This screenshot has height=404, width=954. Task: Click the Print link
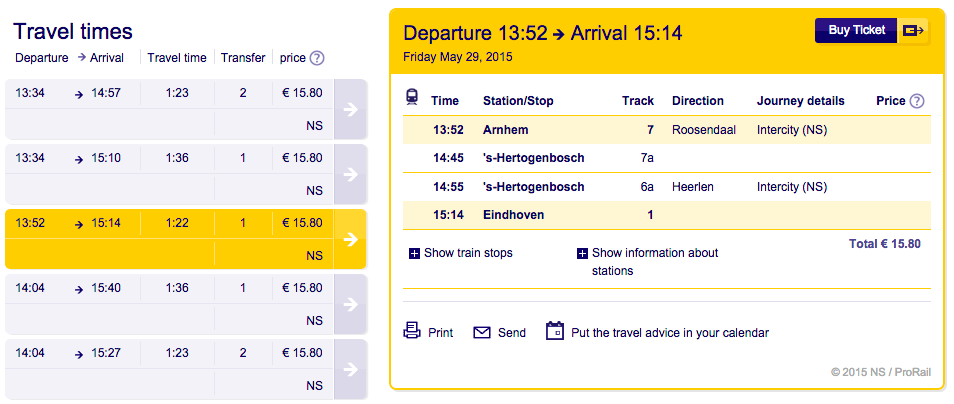click(x=440, y=333)
